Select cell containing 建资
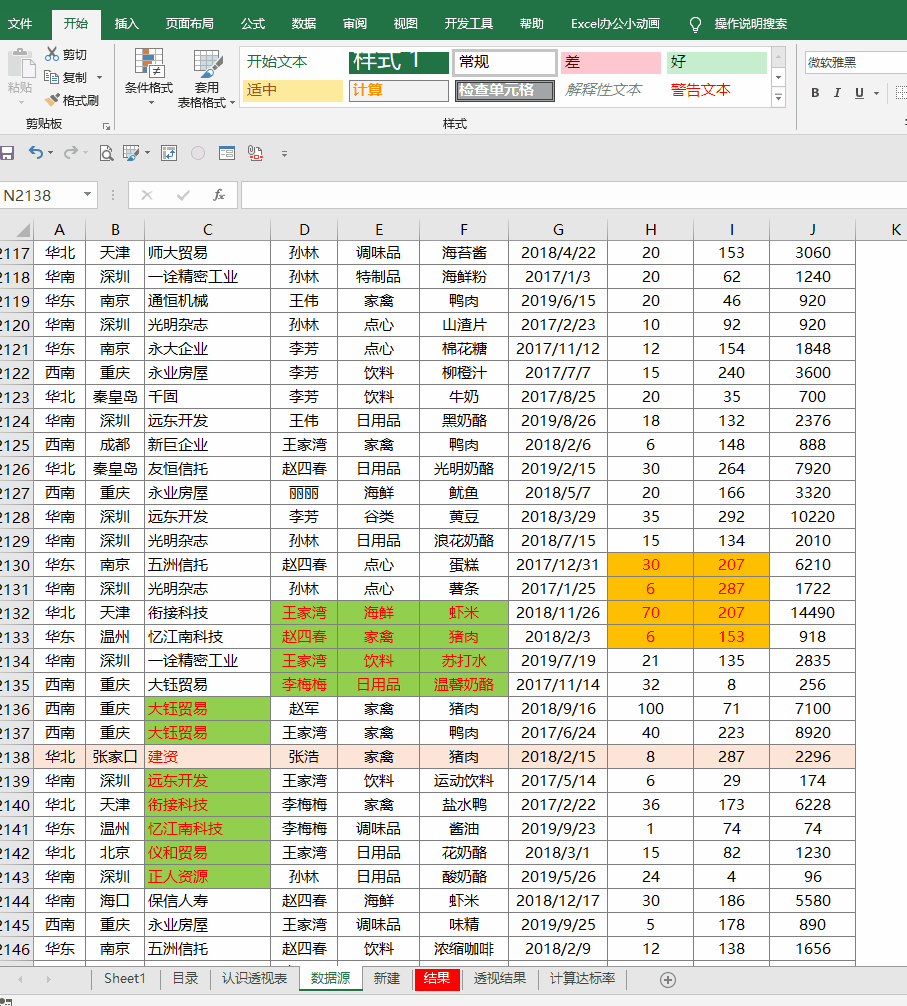Viewport: 907px width, 1006px height. [x=207, y=757]
